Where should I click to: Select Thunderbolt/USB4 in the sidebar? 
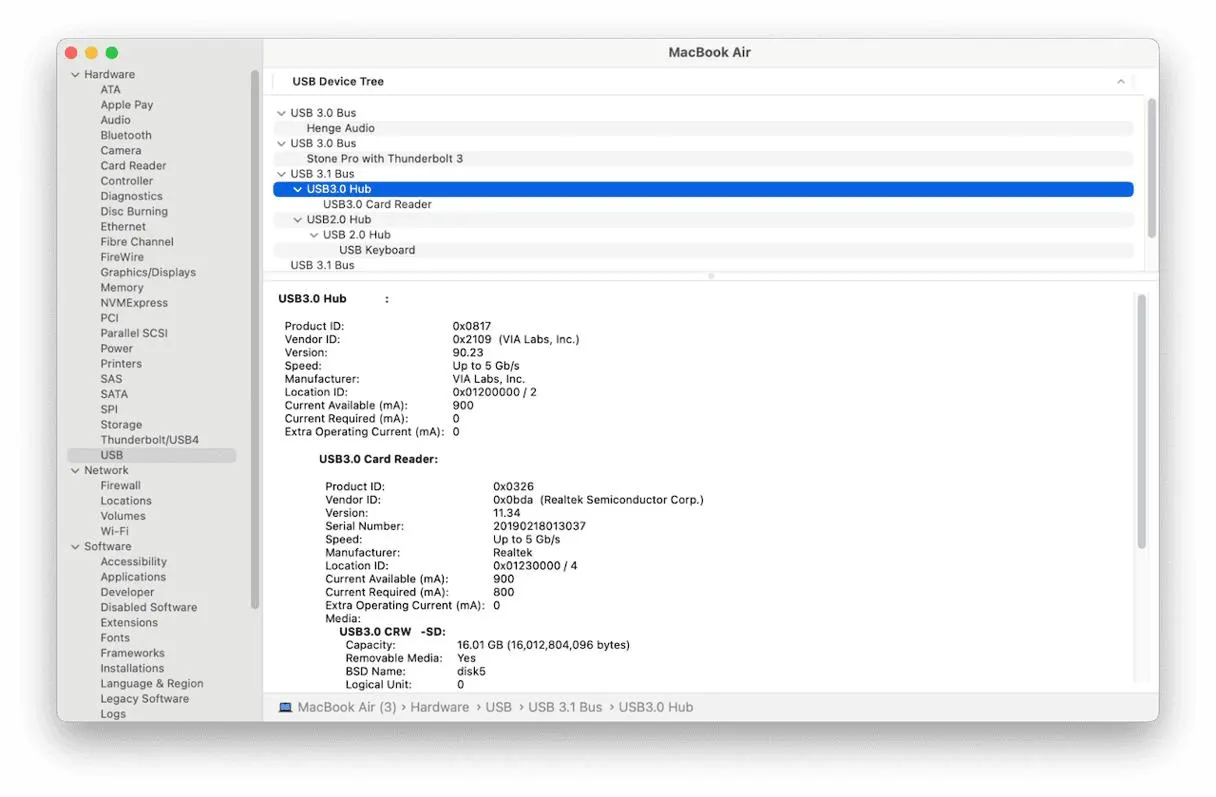(149, 440)
